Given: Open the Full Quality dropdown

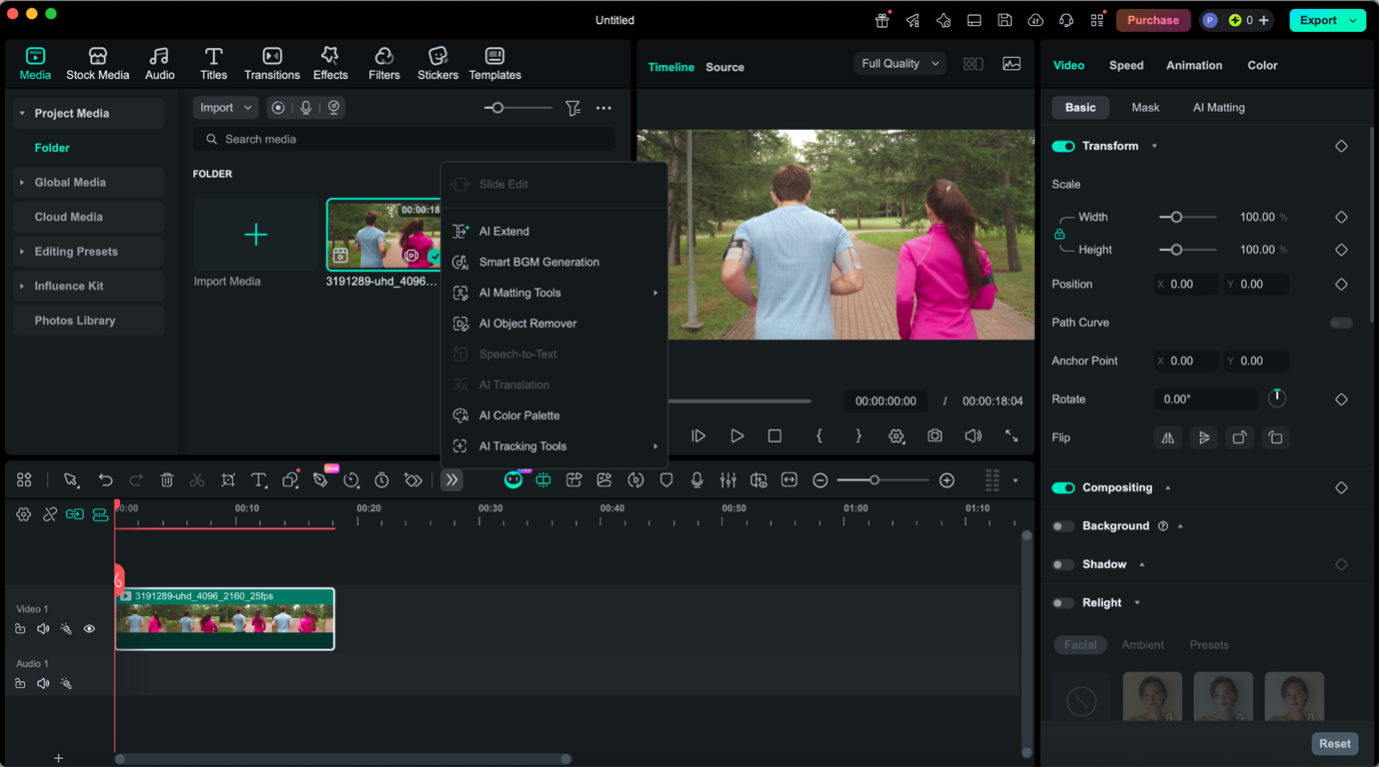Looking at the screenshot, I should click(898, 63).
